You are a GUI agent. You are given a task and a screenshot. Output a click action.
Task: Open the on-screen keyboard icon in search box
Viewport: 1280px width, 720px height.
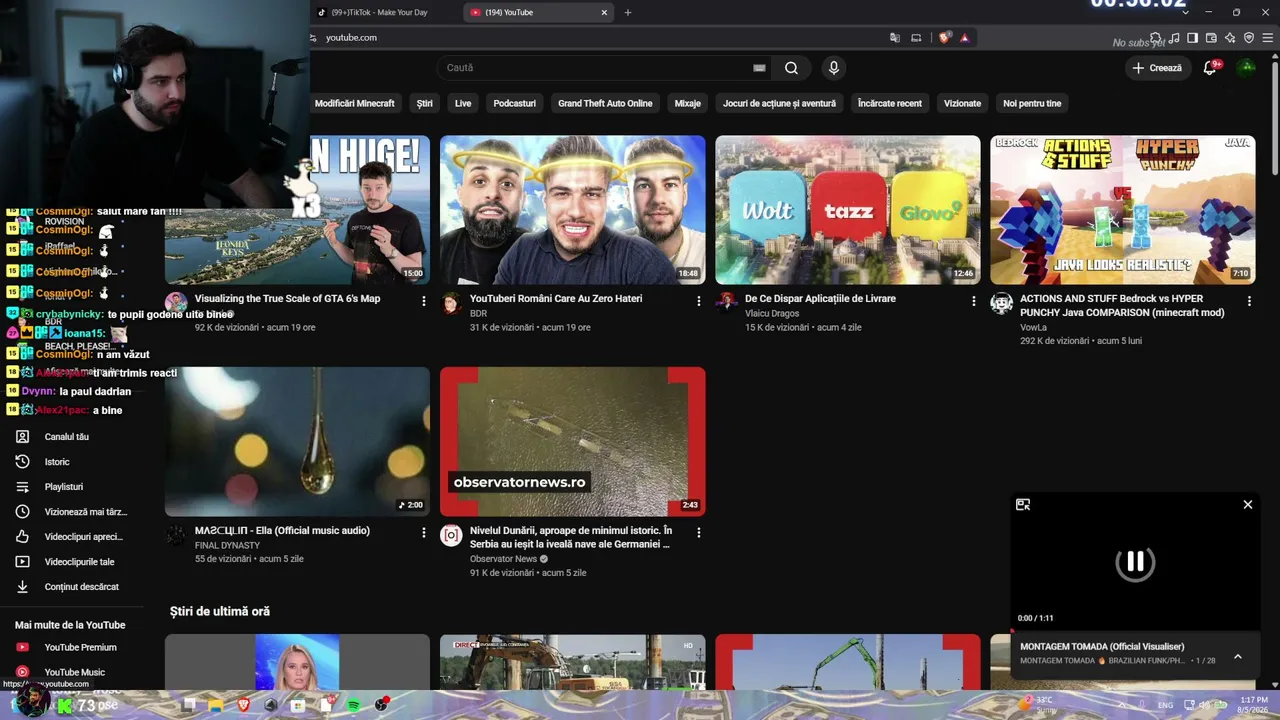tap(759, 68)
